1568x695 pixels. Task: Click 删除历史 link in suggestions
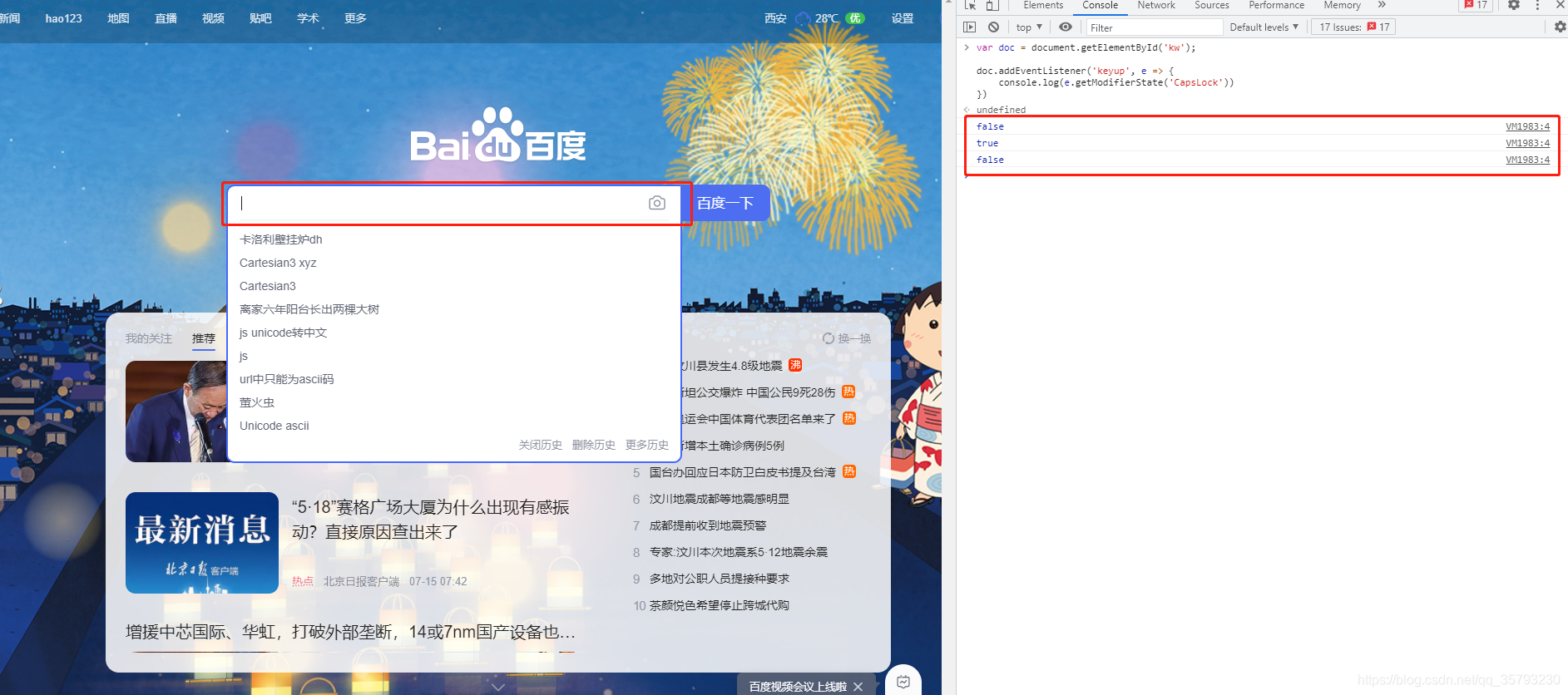pyautogui.click(x=594, y=445)
